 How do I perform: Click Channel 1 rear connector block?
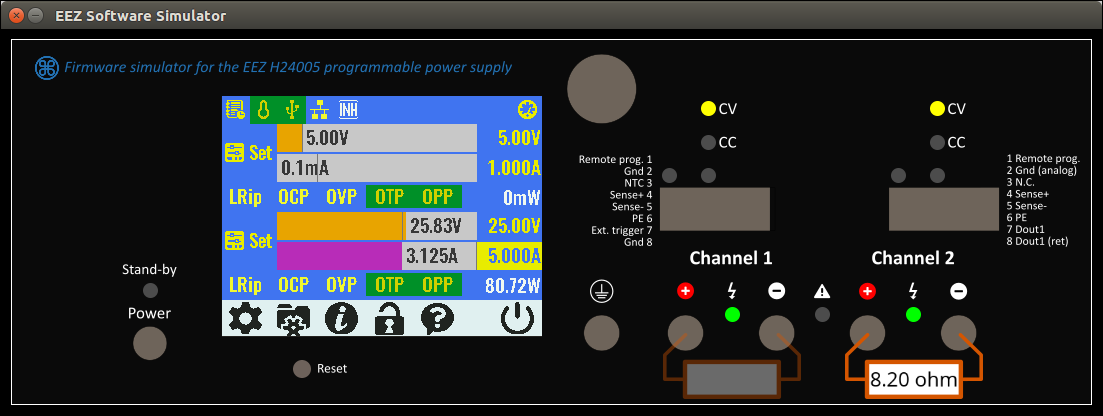(714, 209)
